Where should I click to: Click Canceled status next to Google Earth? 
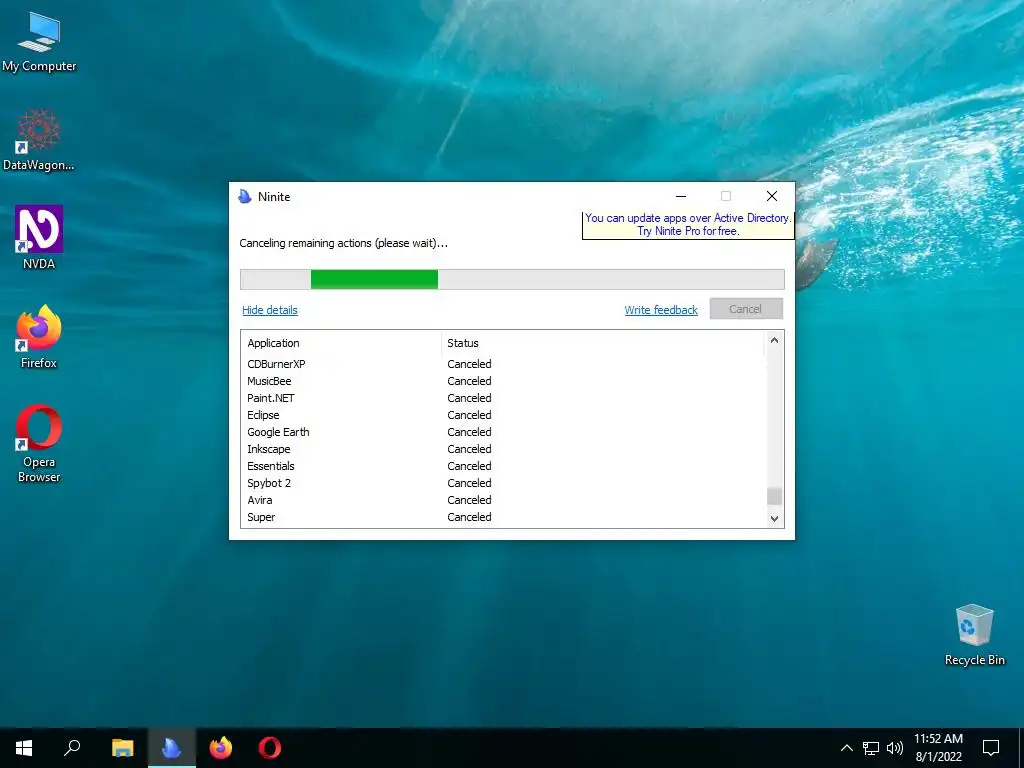(x=469, y=432)
